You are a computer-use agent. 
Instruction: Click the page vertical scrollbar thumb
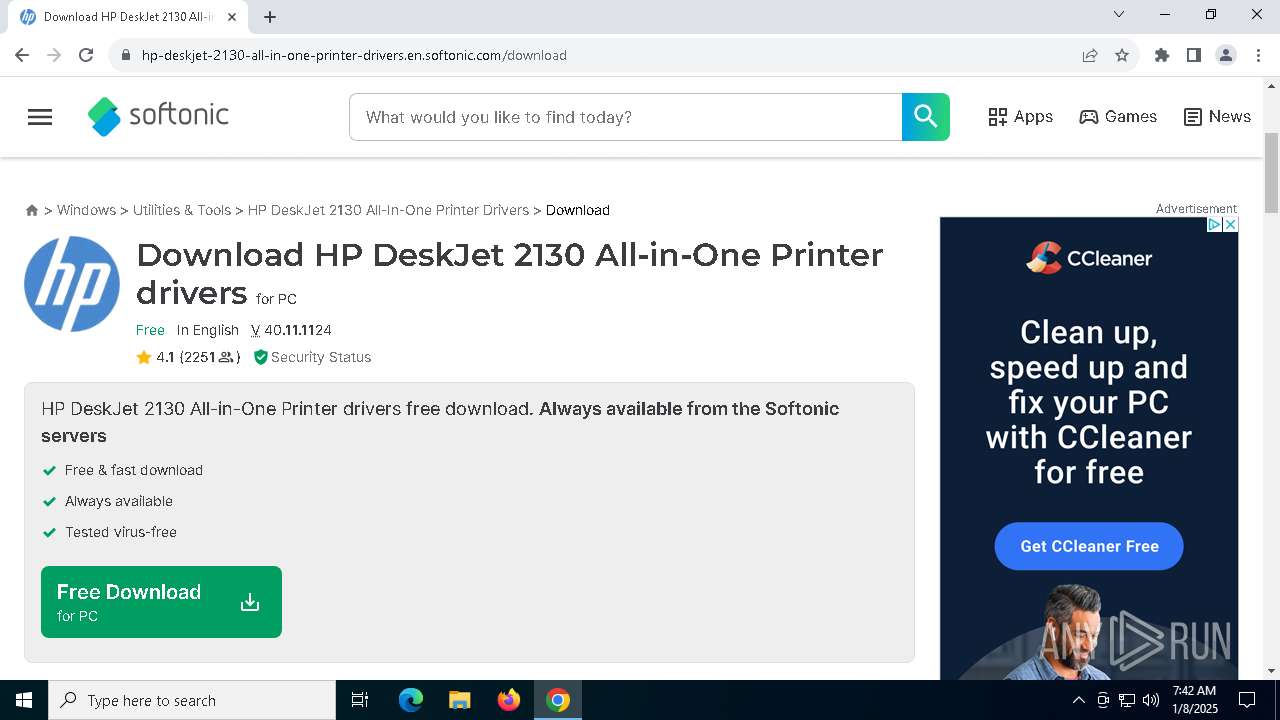tap(1272, 172)
